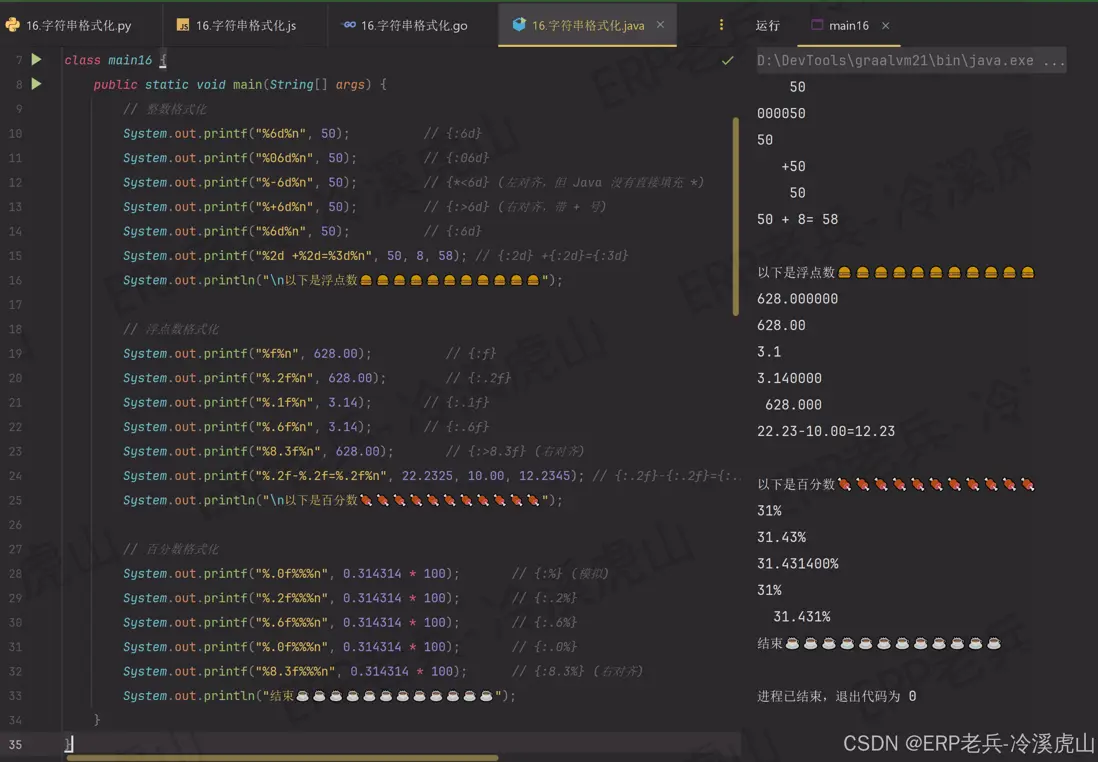The height and width of the screenshot is (762, 1098).
Task: Click the closing brace on line 35
Action: click(67, 744)
